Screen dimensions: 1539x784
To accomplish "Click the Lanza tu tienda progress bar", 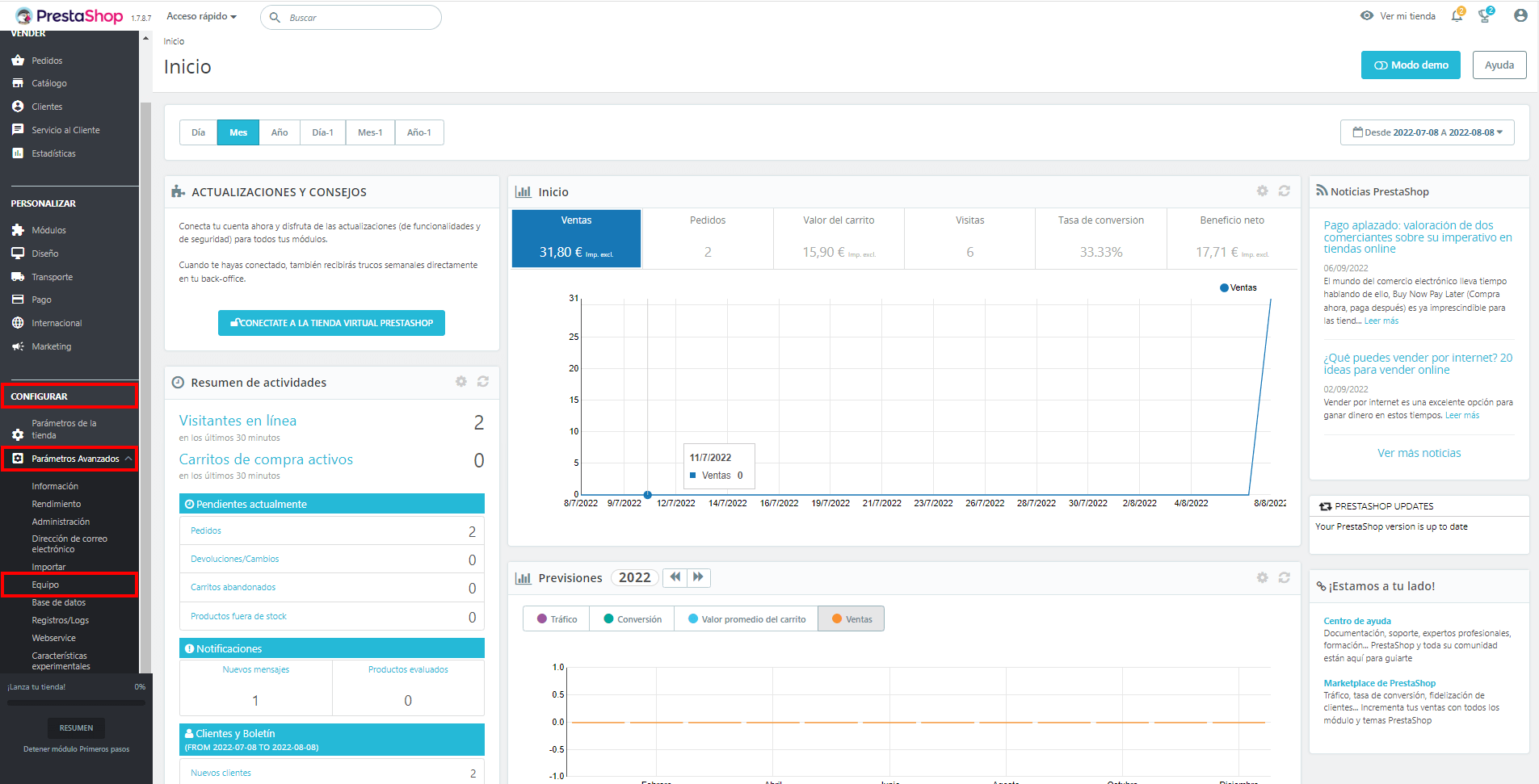I will coord(76,702).
